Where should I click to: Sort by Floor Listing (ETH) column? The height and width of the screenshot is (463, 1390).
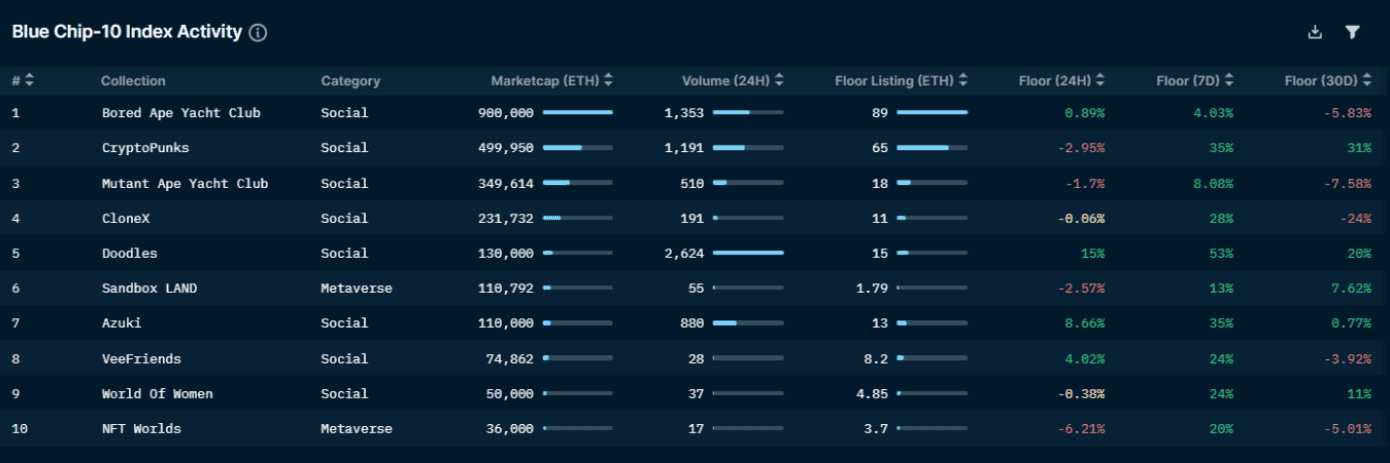click(x=963, y=81)
